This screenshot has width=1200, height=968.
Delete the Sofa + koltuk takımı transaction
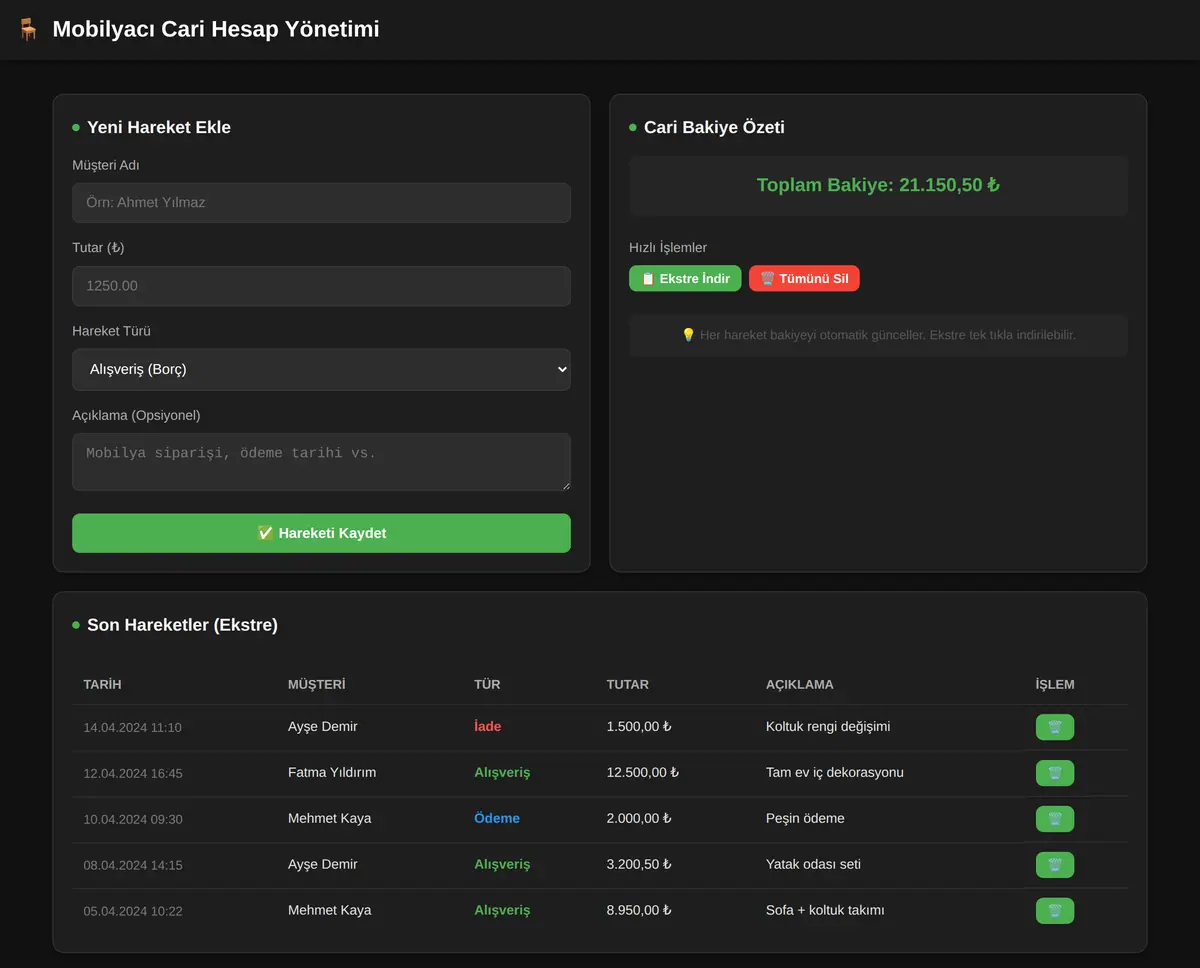1055,911
